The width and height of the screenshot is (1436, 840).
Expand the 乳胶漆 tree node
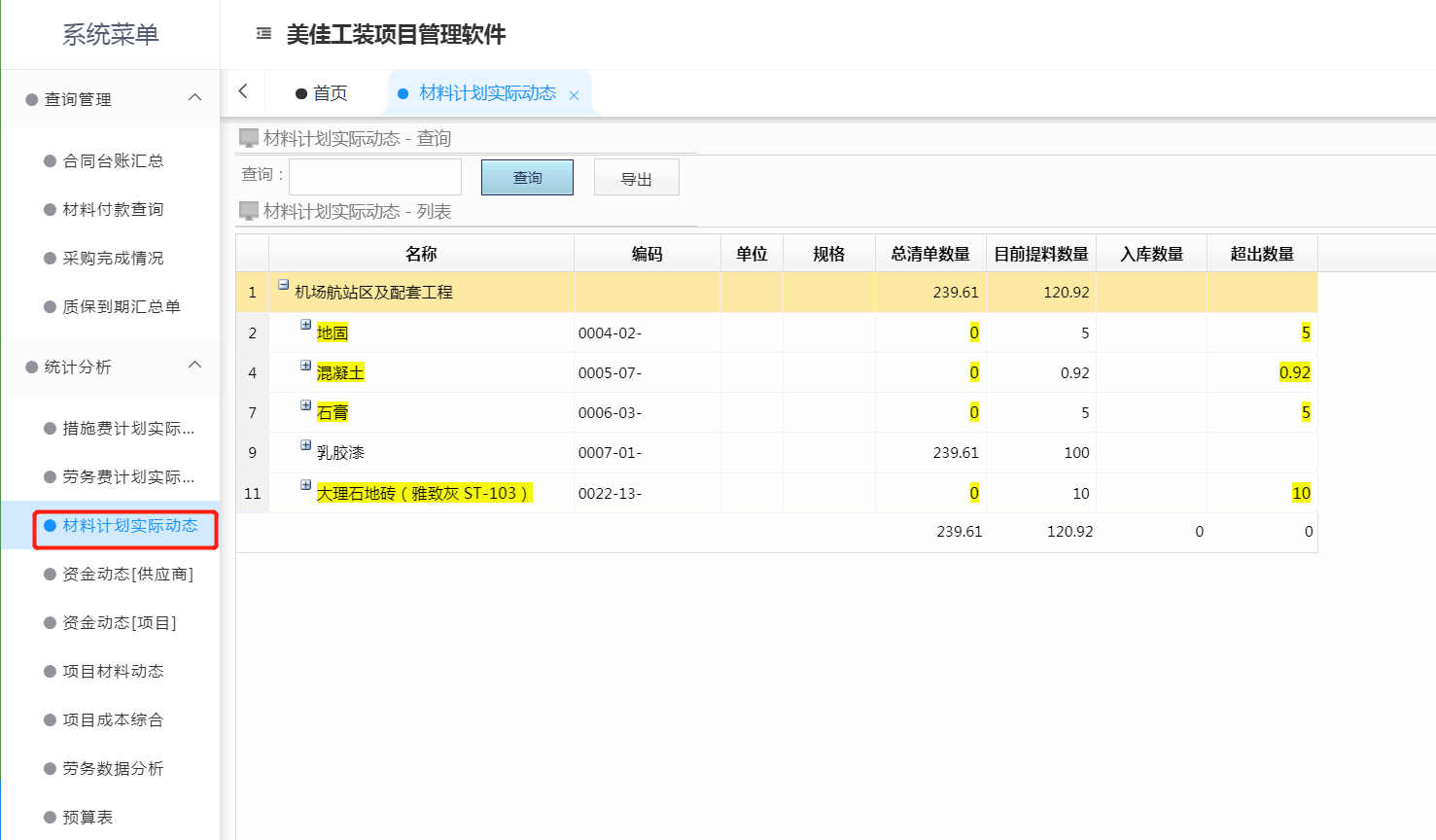pos(305,445)
